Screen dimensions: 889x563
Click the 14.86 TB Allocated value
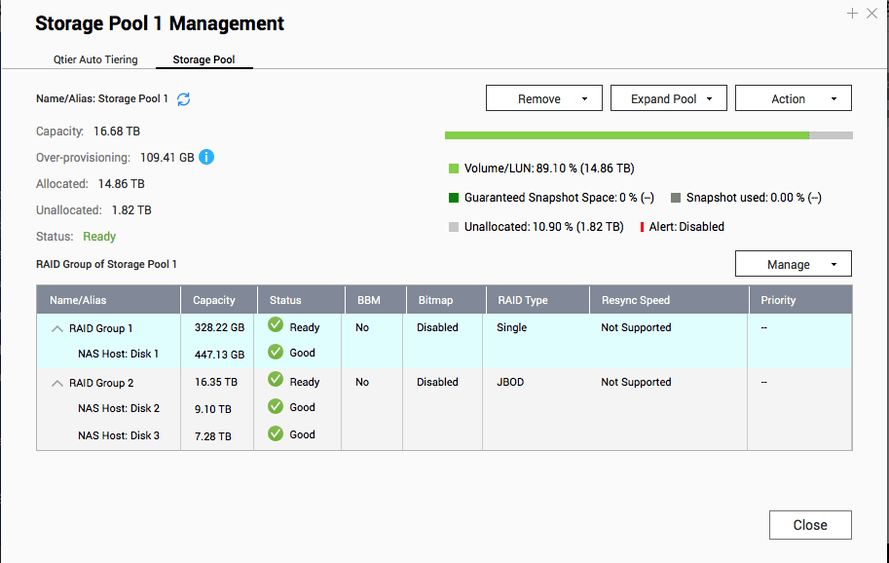click(121, 184)
